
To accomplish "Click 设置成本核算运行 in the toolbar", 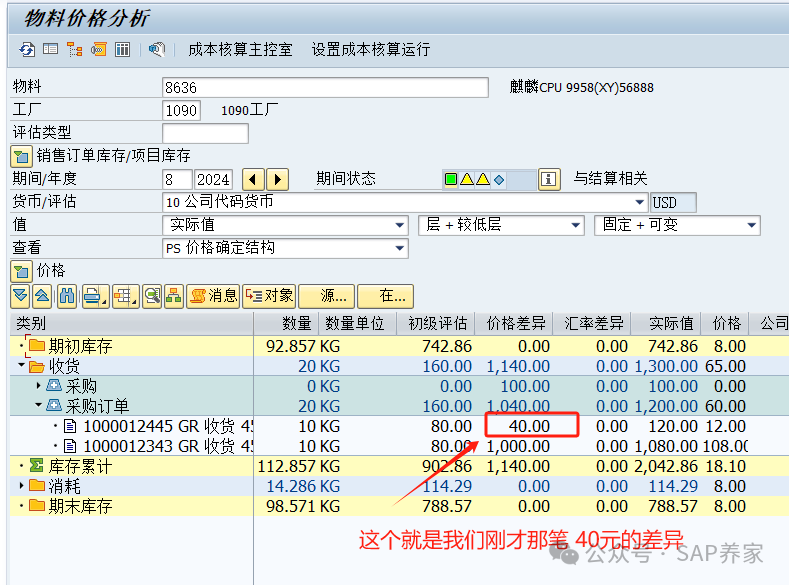I will [370, 49].
